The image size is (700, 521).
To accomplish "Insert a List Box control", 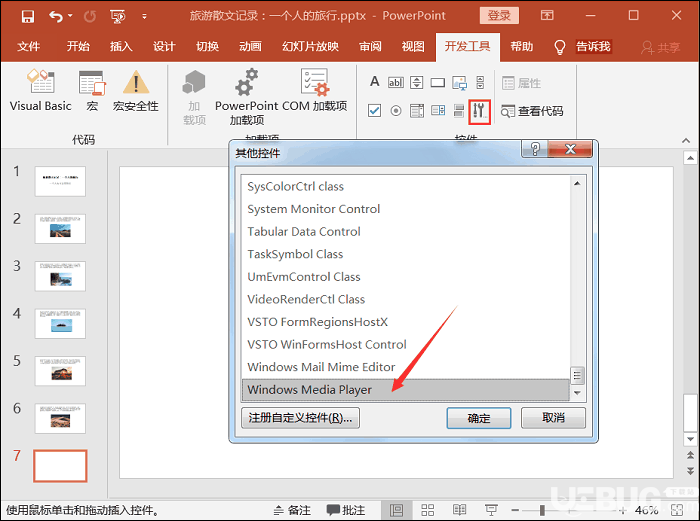I will tap(417, 110).
